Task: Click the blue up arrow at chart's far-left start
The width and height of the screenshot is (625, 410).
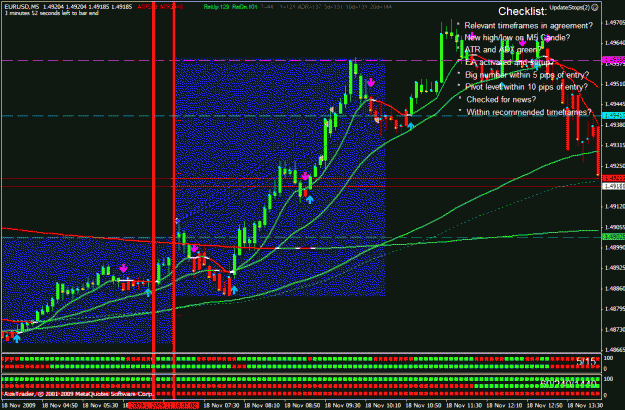Action: [x=17, y=339]
